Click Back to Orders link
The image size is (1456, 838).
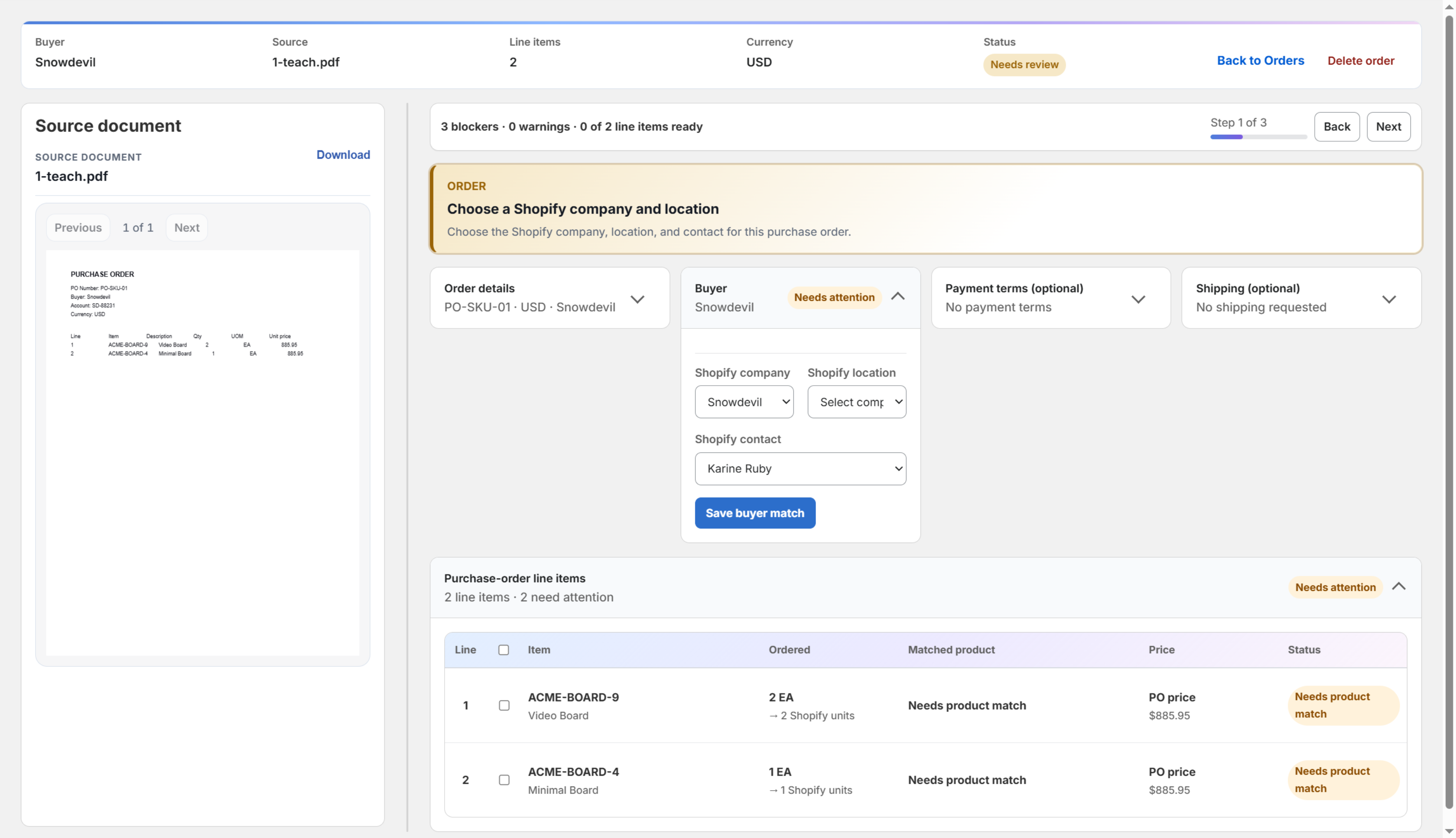coord(1260,60)
